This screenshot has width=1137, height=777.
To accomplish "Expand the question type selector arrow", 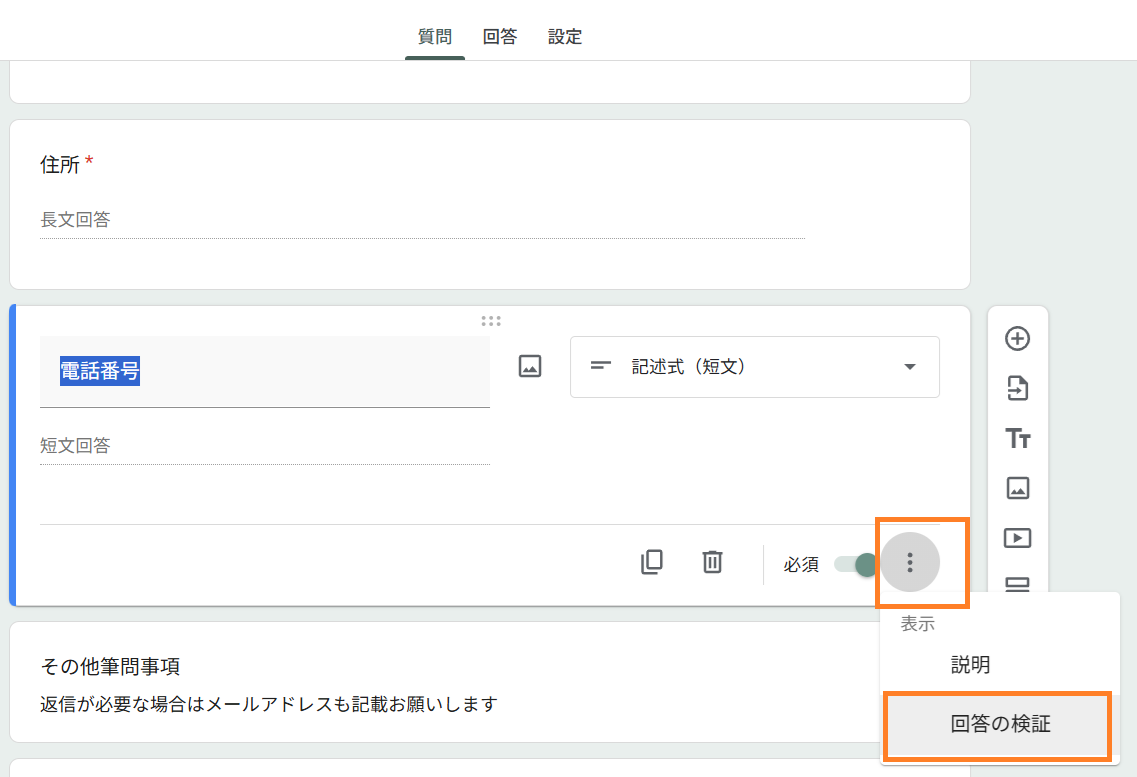I will click(909, 367).
